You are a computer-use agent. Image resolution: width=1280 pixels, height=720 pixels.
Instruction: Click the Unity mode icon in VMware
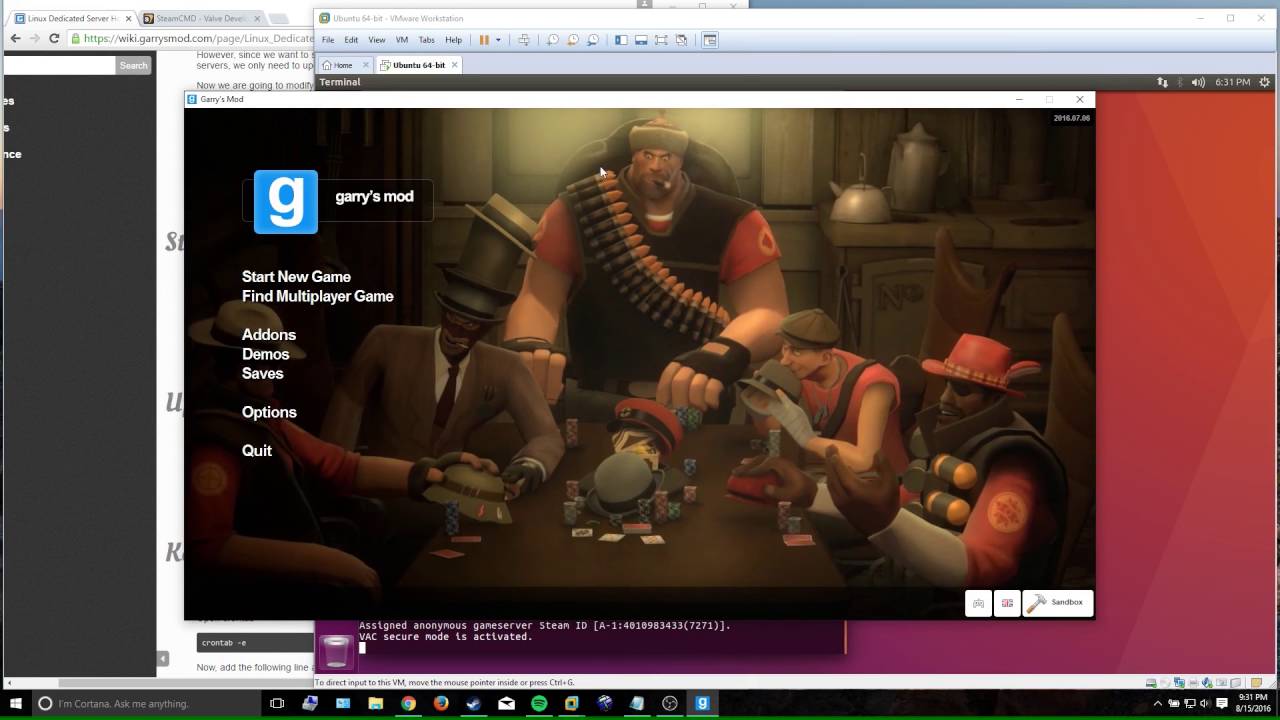[x=681, y=40]
